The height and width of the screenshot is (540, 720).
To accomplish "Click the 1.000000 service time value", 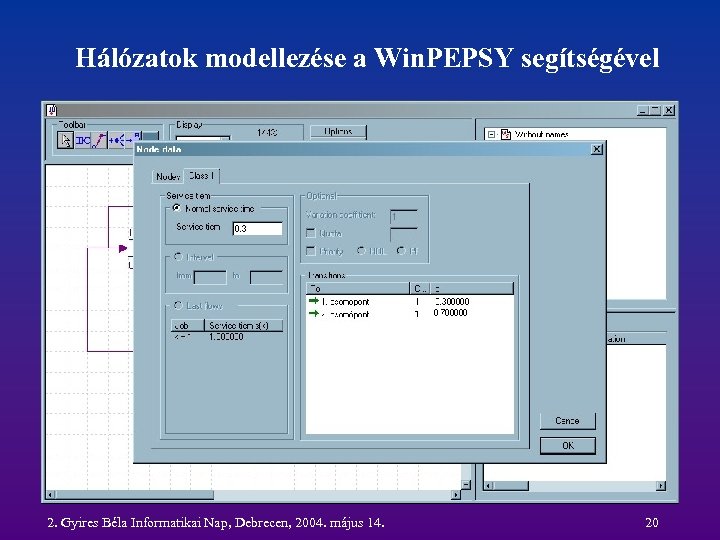I will [x=226, y=337].
